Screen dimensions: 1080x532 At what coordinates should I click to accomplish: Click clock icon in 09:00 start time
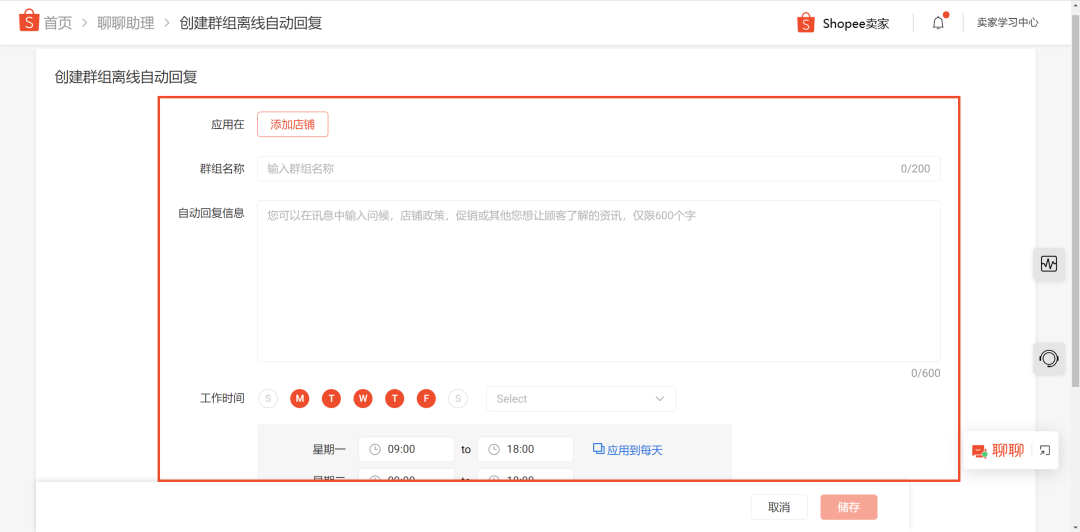375,450
